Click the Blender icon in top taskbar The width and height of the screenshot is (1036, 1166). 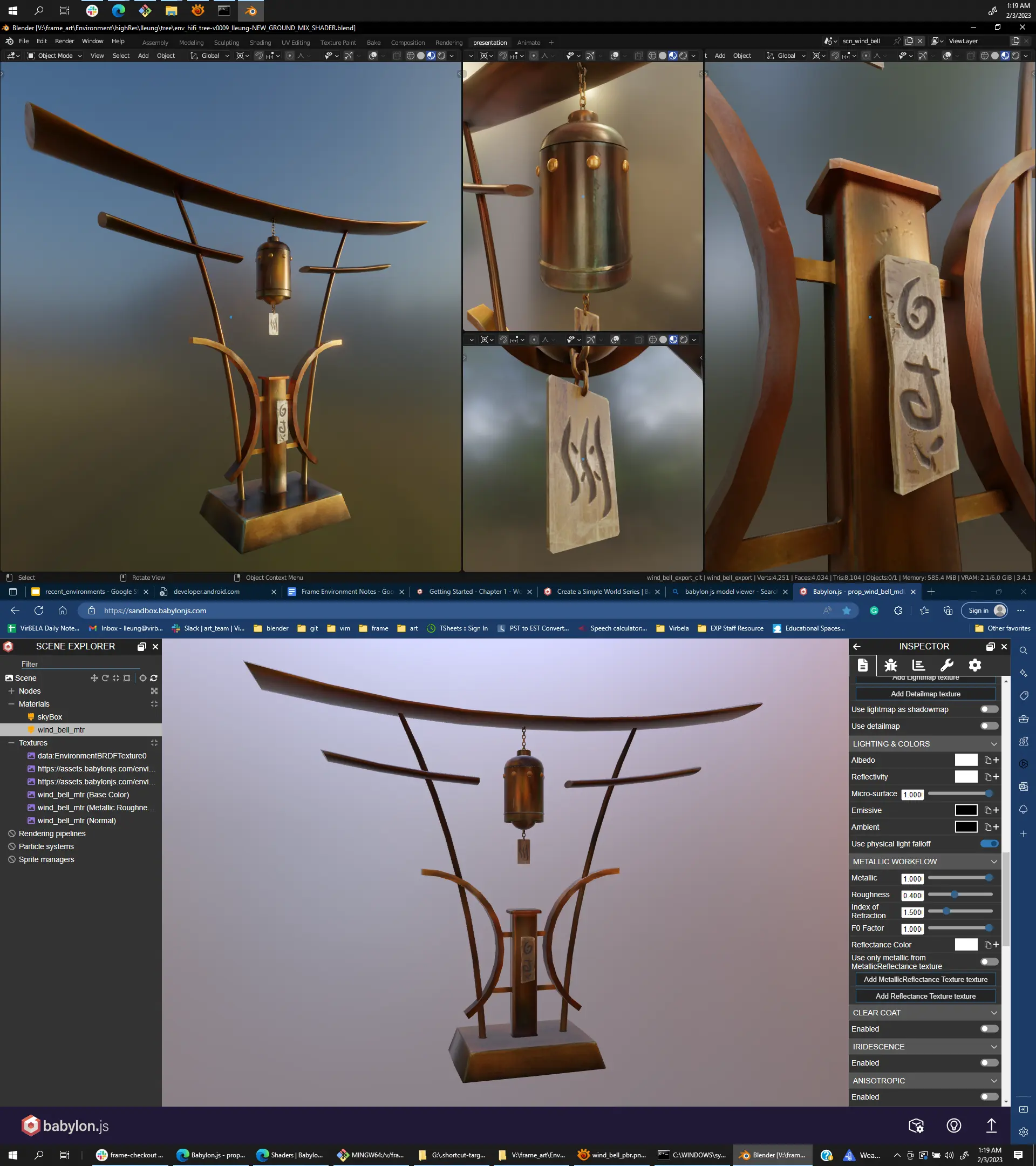(x=250, y=10)
